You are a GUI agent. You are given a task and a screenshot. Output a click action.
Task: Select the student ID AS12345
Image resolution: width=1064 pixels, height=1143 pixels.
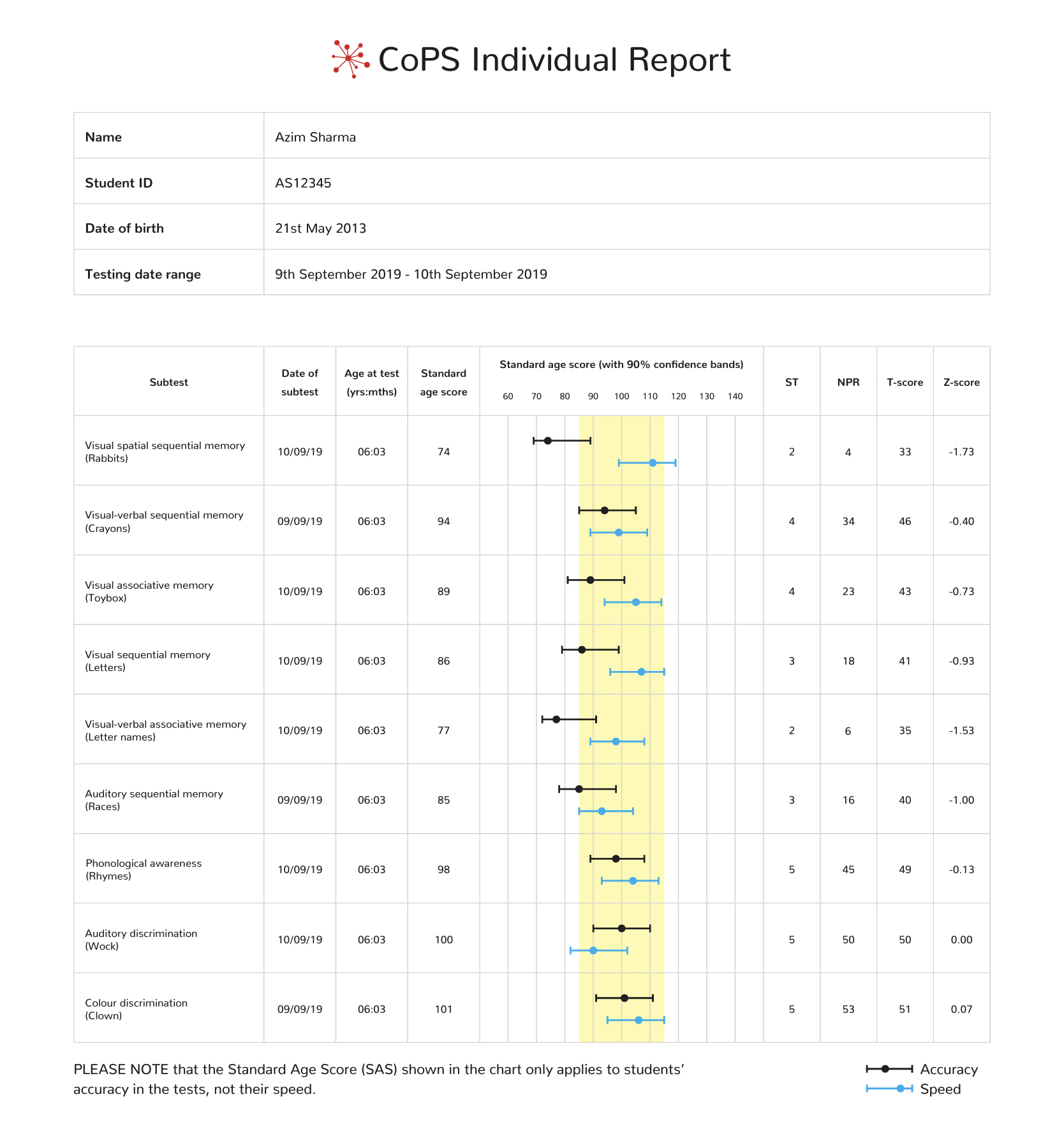pyautogui.click(x=303, y=183)
